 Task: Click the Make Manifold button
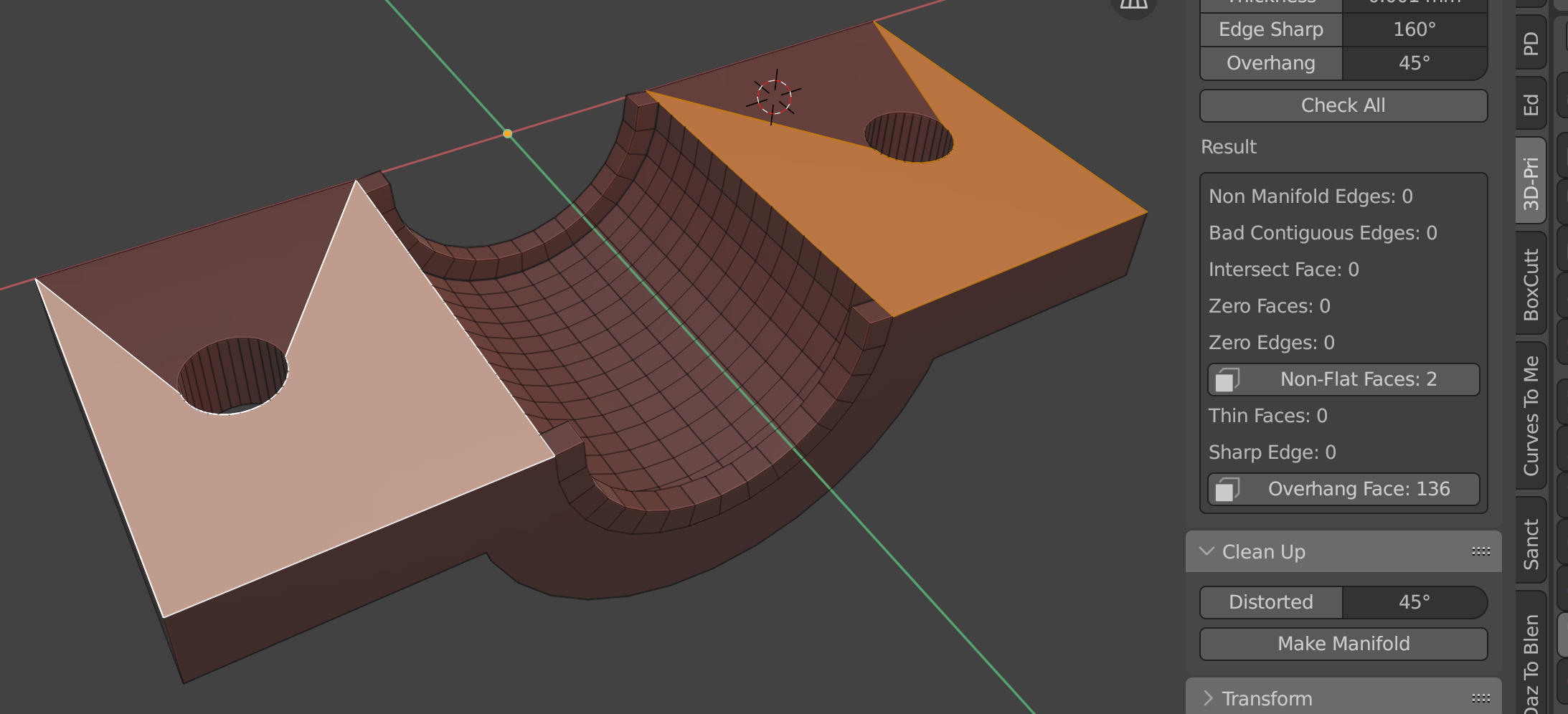point(1343,644)
